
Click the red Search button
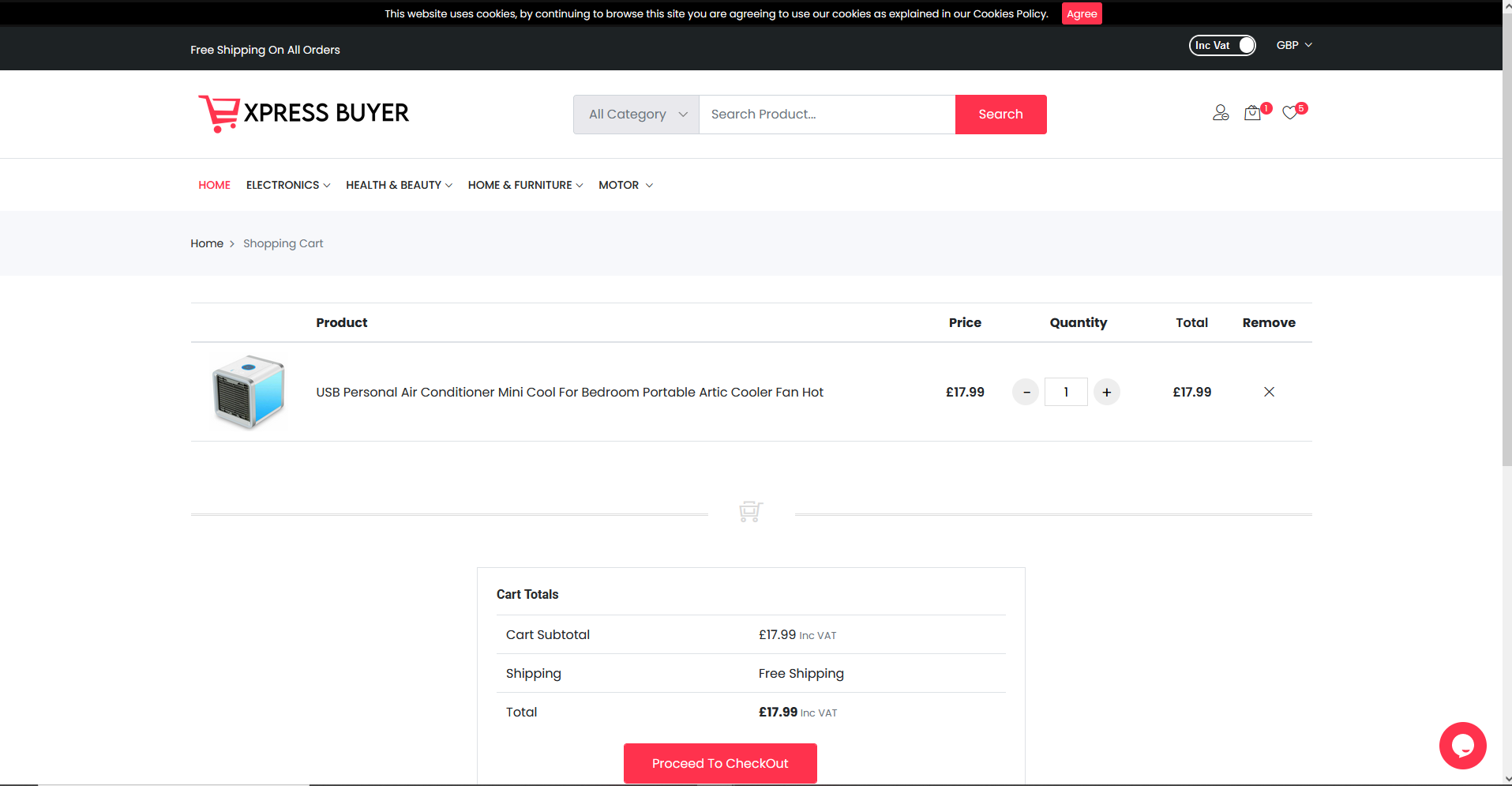1000,115
